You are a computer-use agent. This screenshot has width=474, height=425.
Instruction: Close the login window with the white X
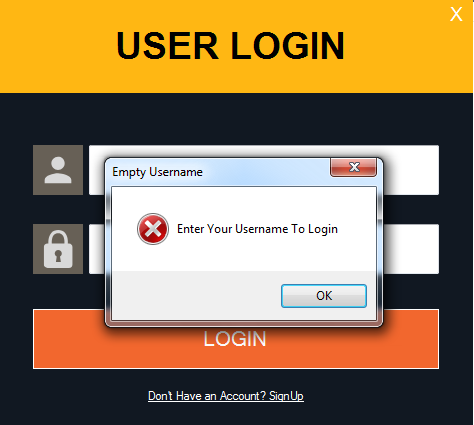(x=456, y=14)
